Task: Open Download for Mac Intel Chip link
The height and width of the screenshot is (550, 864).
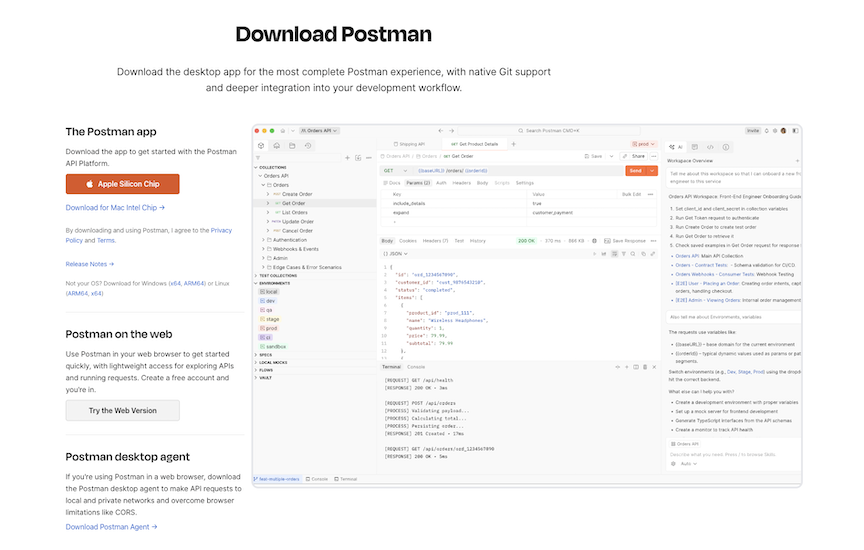Action: [115, 208]
